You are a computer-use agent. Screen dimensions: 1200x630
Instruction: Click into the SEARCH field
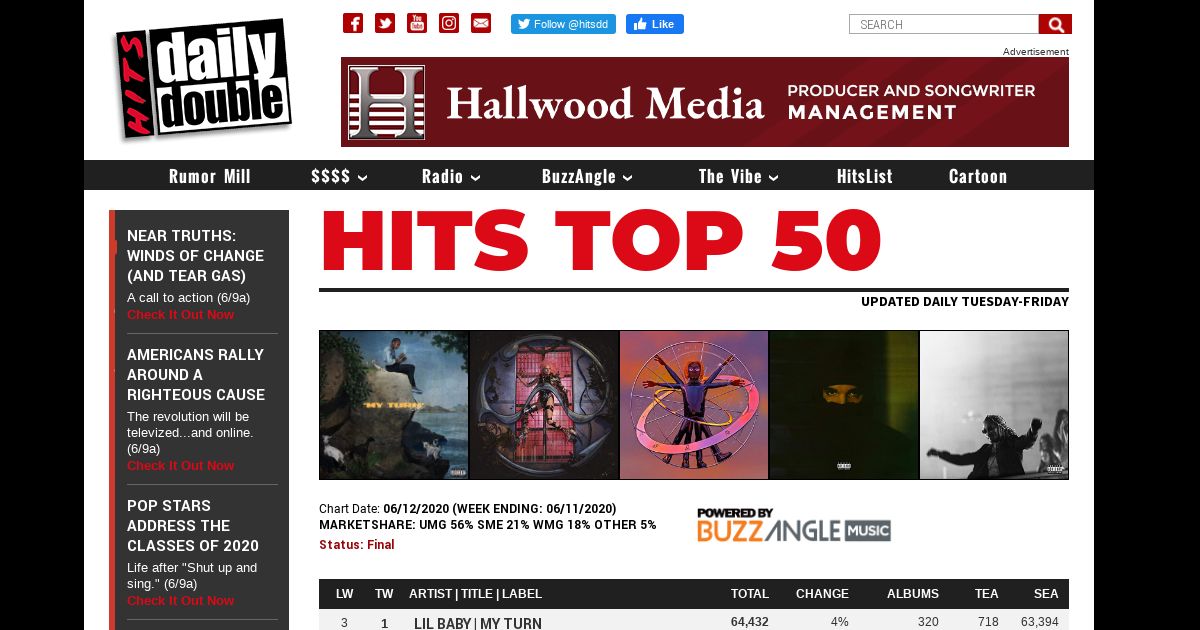[x=944, y=24]
